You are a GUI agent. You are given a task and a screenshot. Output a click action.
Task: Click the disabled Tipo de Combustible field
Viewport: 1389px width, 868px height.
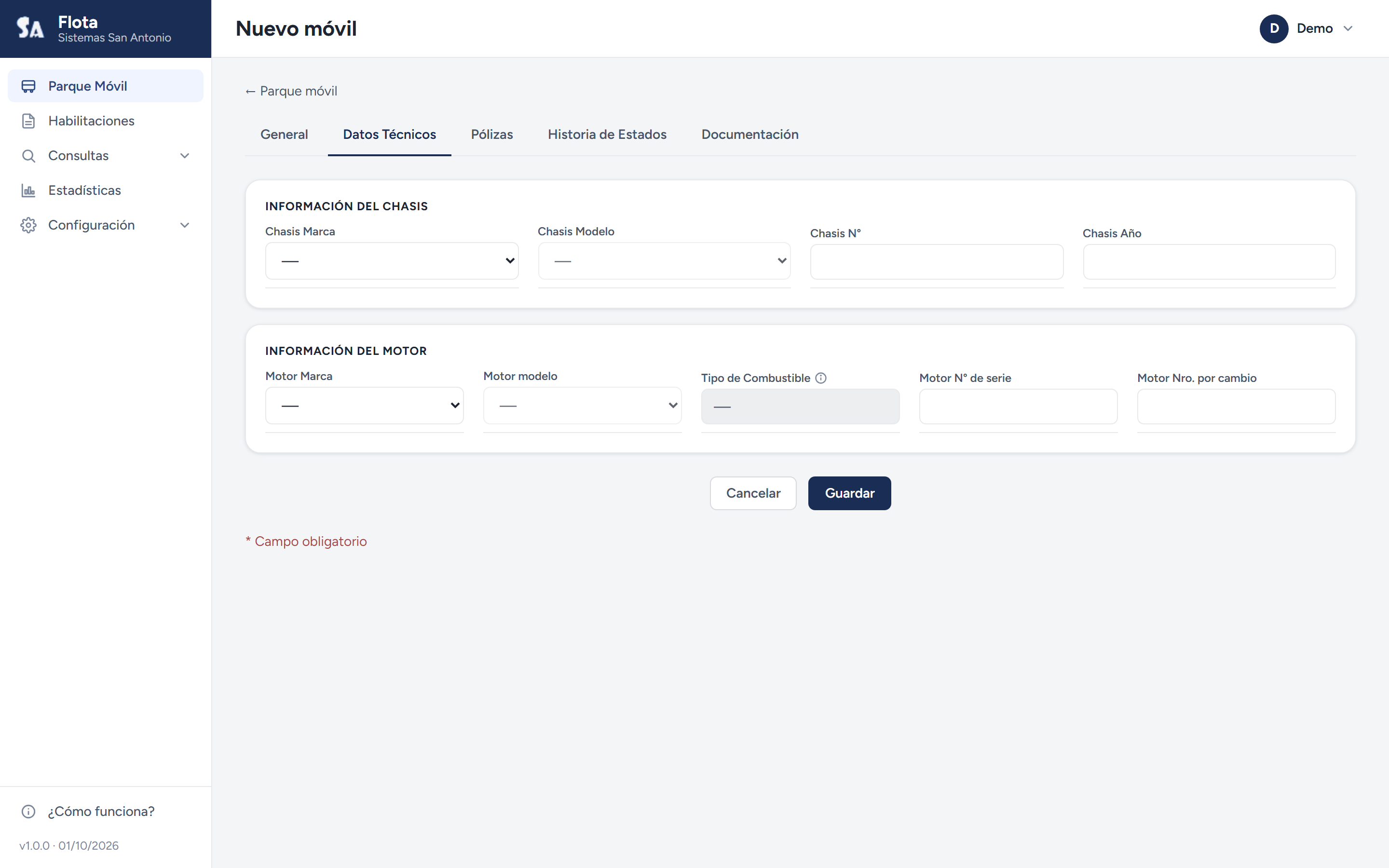pyautogui.click(x=800, y=407)
